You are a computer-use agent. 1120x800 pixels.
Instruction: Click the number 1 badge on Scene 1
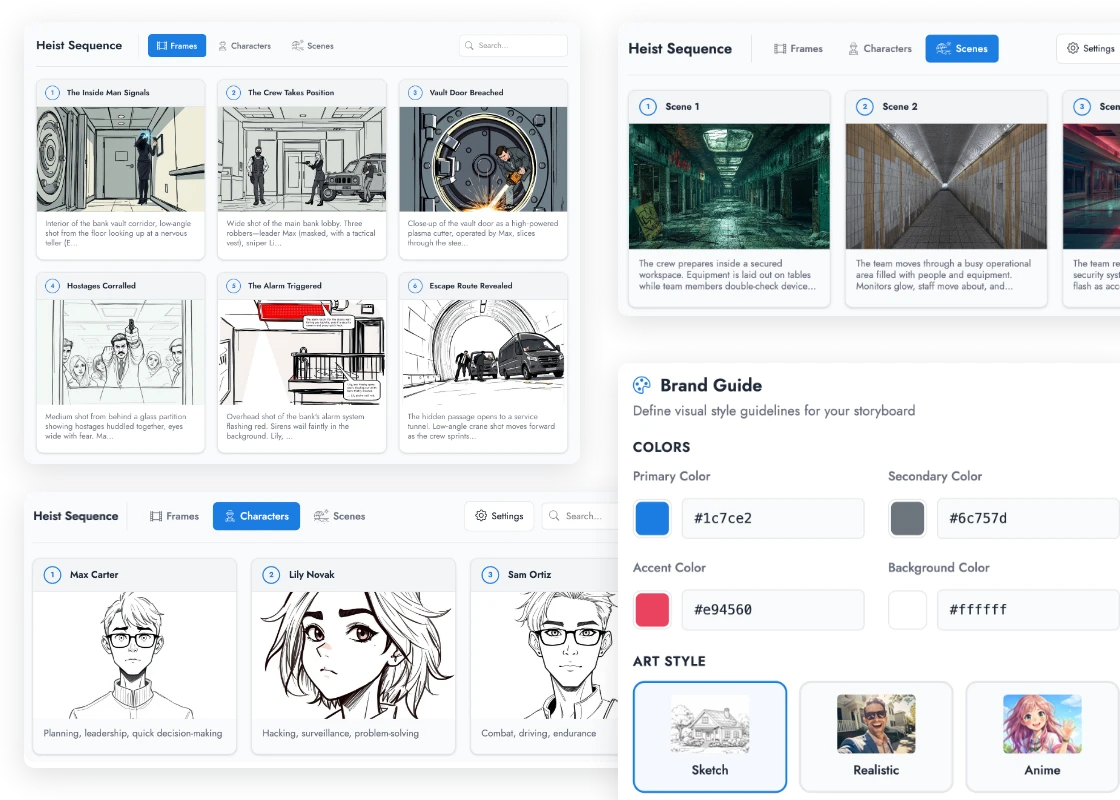tap(648, 107)
